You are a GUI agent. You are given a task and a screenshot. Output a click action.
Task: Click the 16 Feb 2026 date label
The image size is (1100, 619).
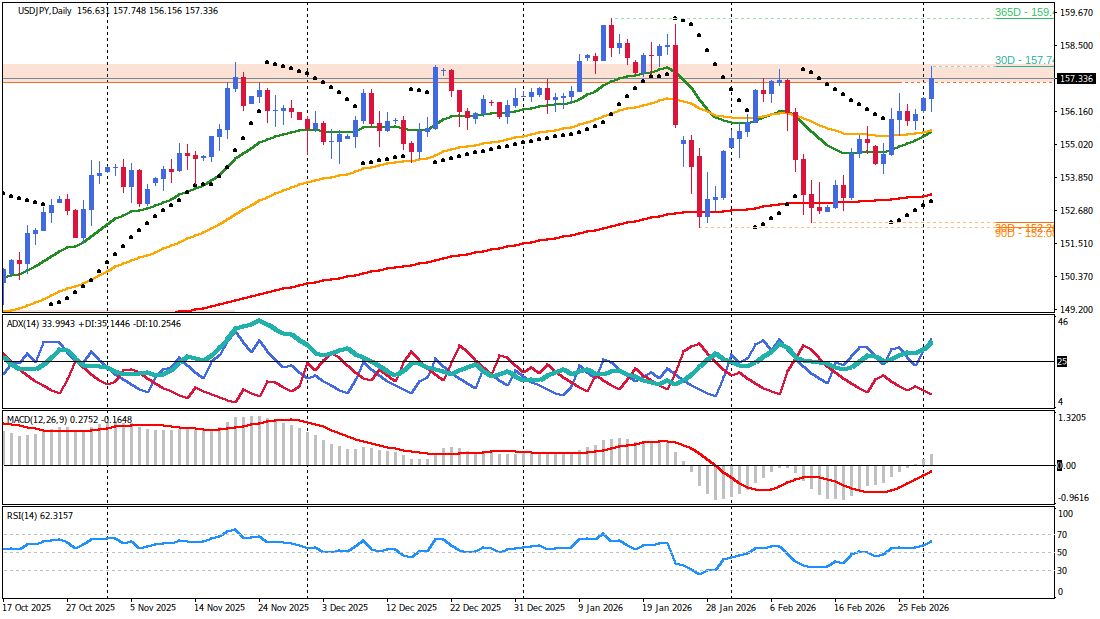859,608
